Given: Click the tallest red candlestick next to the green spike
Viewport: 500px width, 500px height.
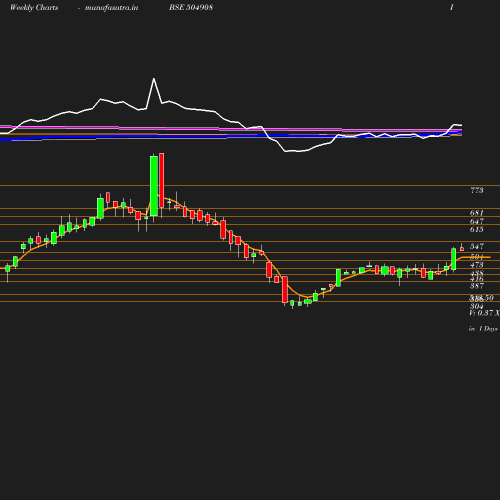Looking at the screenshot, I should pyautogui.click(x=162, y=180).
